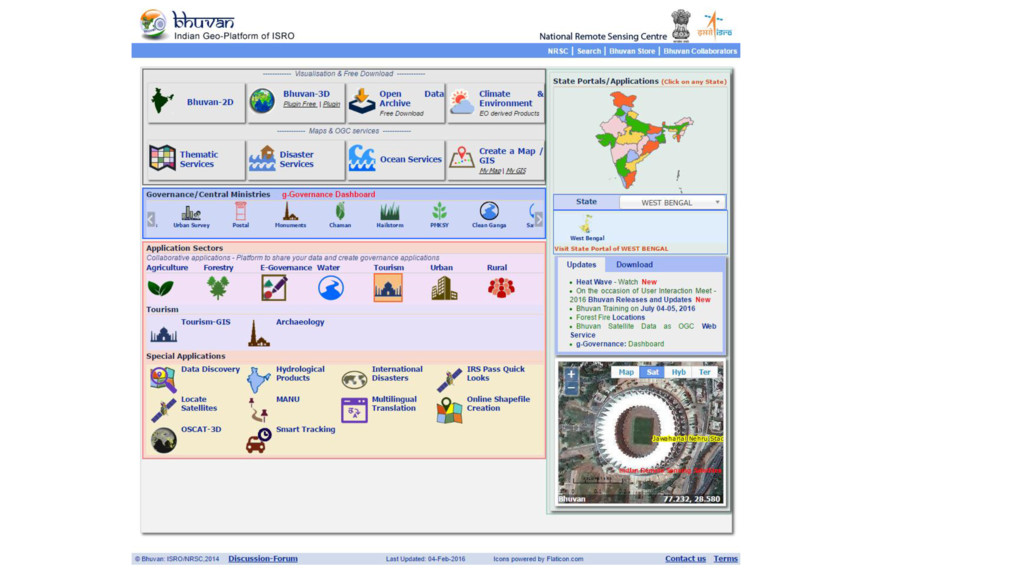Open the g-Governance Dashboard link
The width and height of the screenshot is (1024, 576).
[328, 195]
